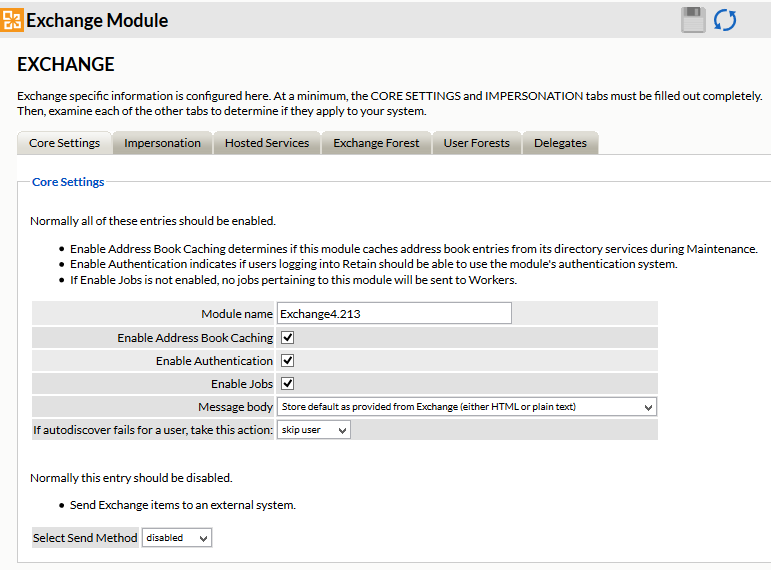Open the Select Send Method dropdown
Viewport: 771px width, 570px height.
click(x=177, y=538)
